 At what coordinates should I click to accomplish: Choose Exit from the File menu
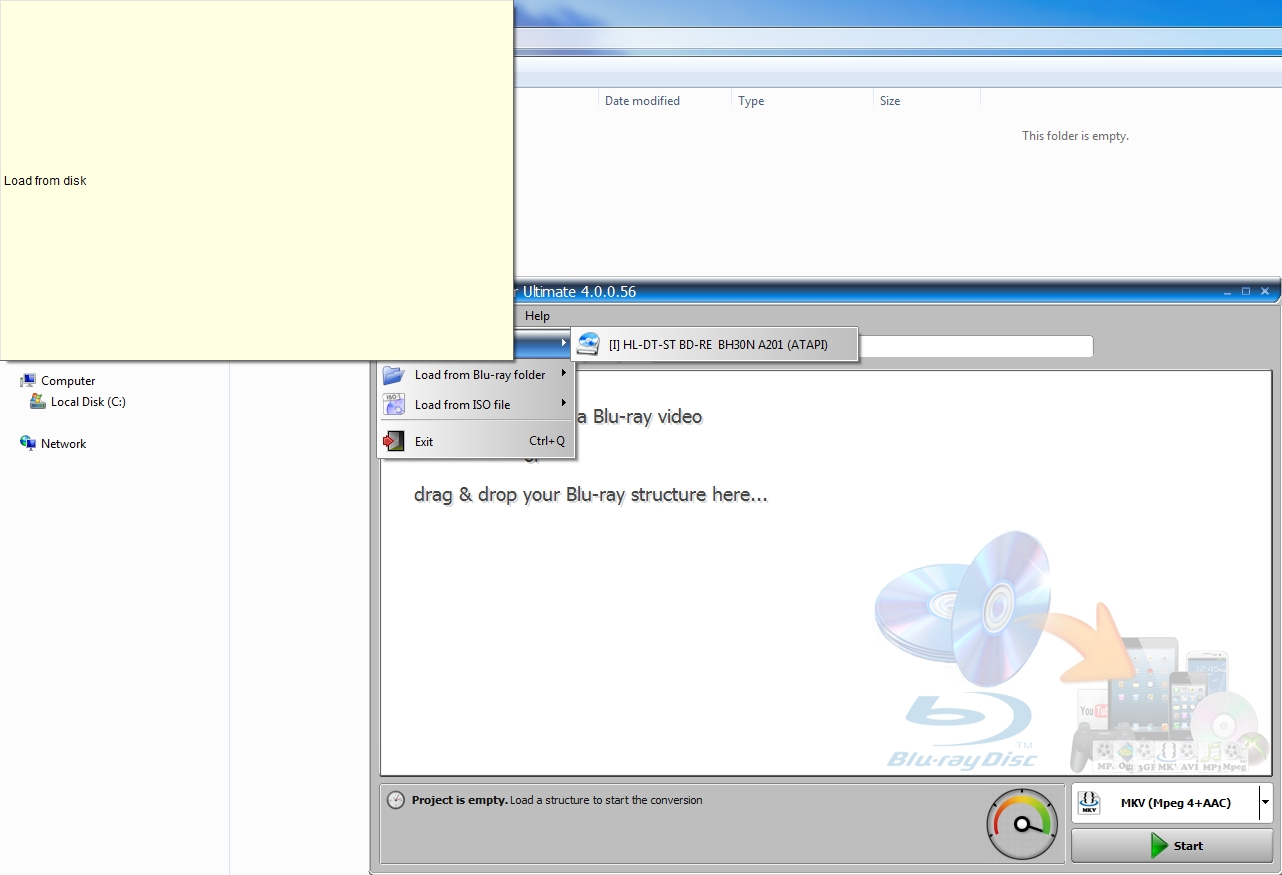476,441
